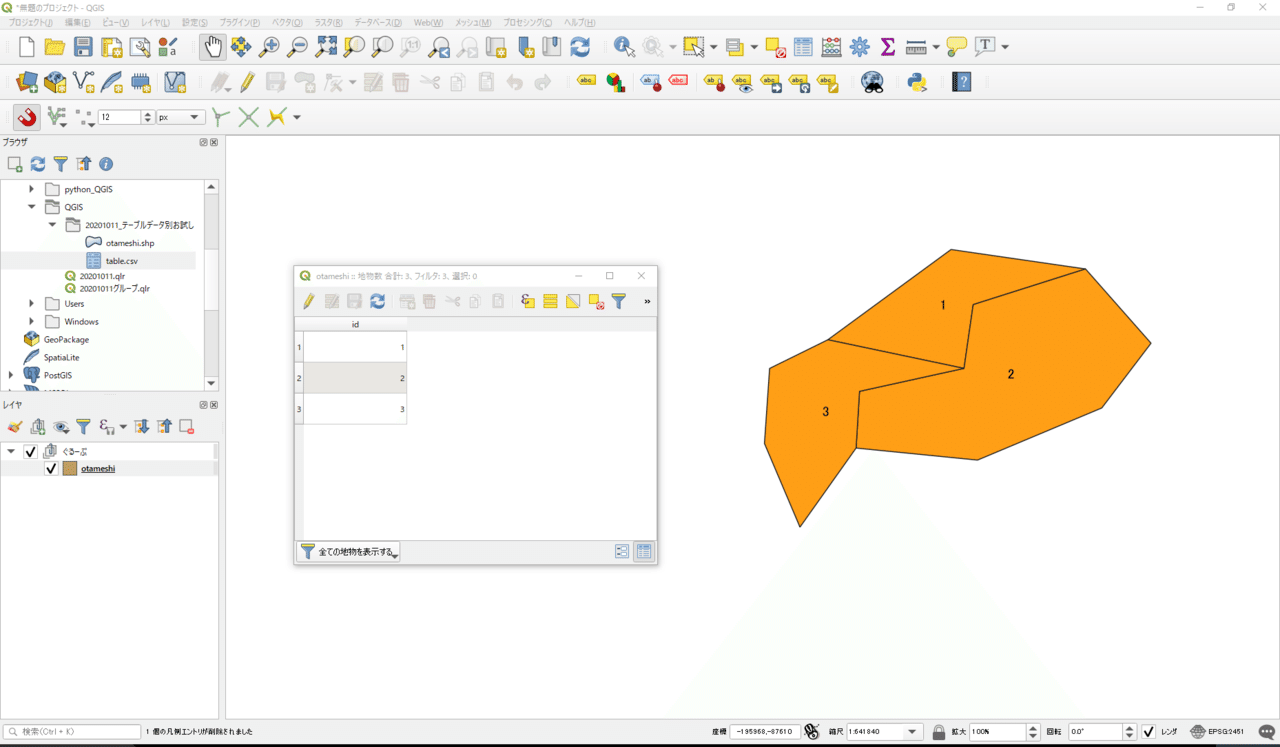Collapse the QGIS folder in Browser

(x=31, y=207)
